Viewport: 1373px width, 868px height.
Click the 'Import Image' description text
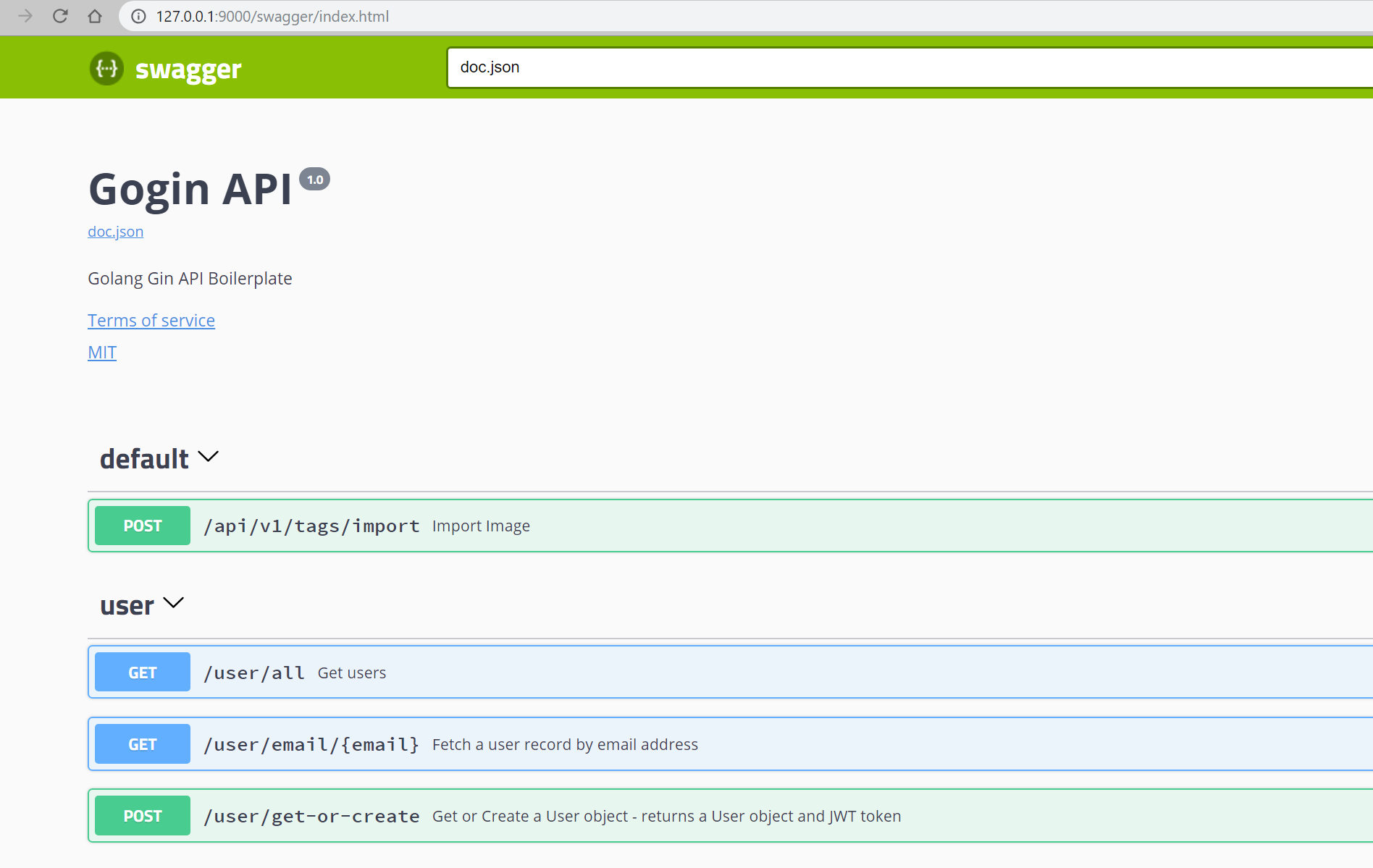click(481, 526)
